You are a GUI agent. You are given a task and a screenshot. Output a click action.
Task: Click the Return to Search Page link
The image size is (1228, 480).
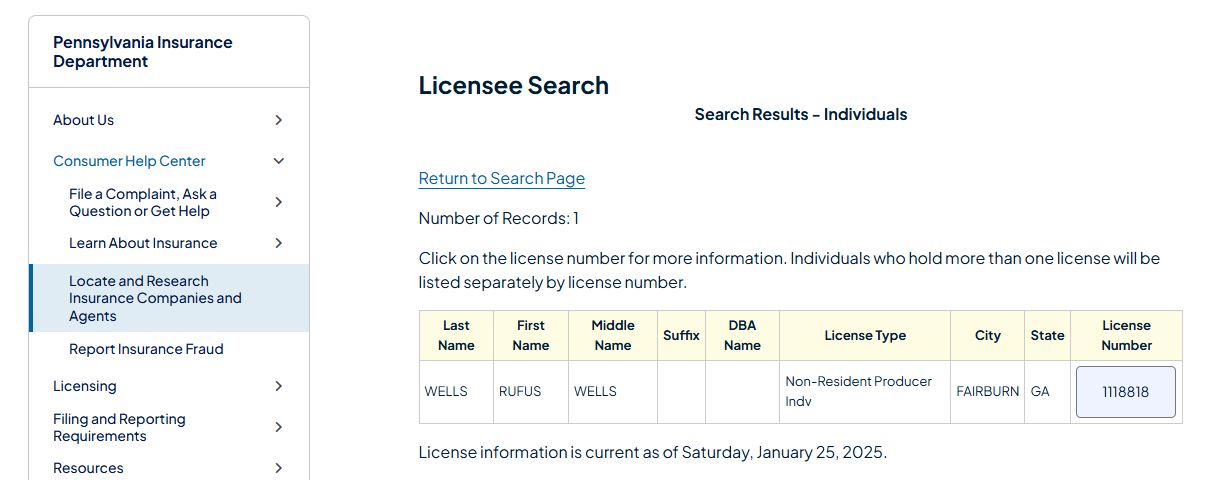point(501,178)
